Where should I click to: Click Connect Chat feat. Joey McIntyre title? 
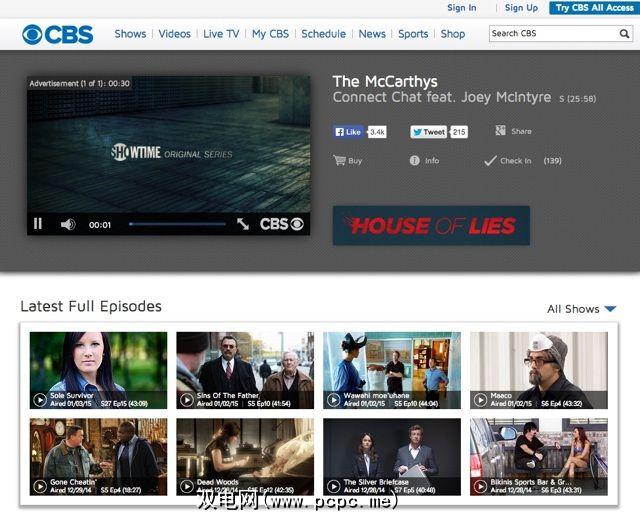pyautogui.click(x=442, y=98)
